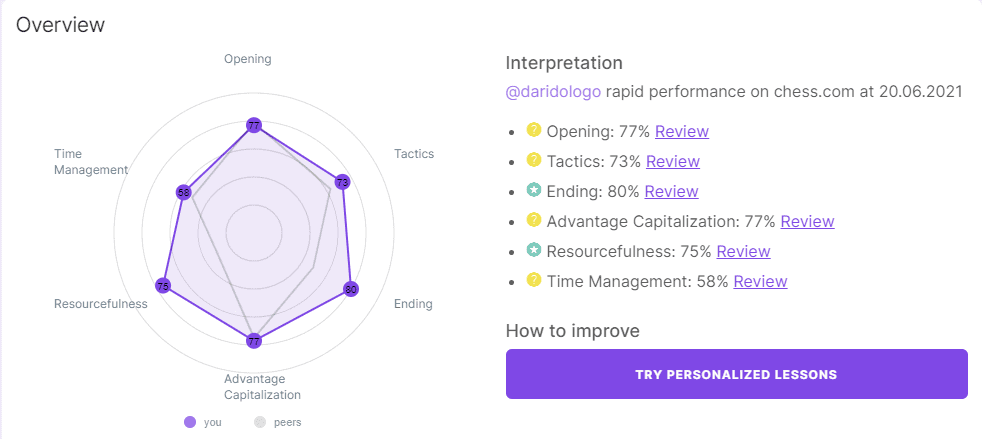Click the green star icon beside Resourcefulness
982x439 pixels.
point(534,250)
